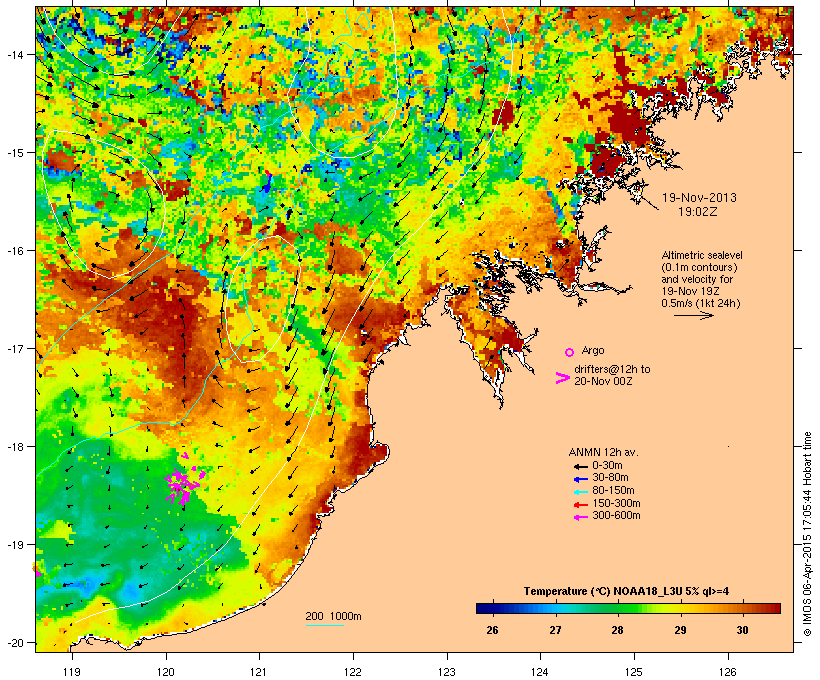Click the longitude label 126
This screenshot has width=820, height=680.
pos(727,672)
